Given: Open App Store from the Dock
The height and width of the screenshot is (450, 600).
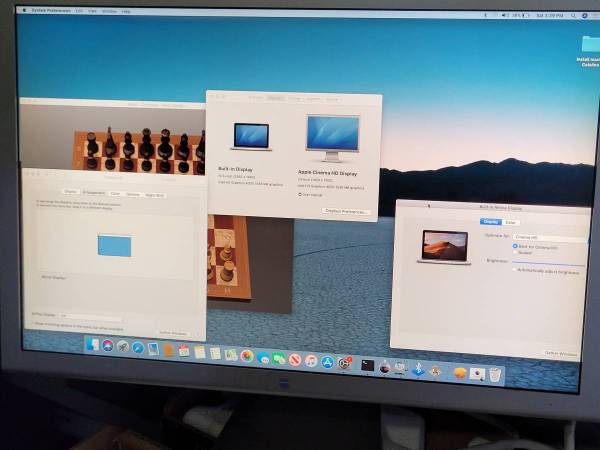Looking at the screenshot, I should 328,362.
